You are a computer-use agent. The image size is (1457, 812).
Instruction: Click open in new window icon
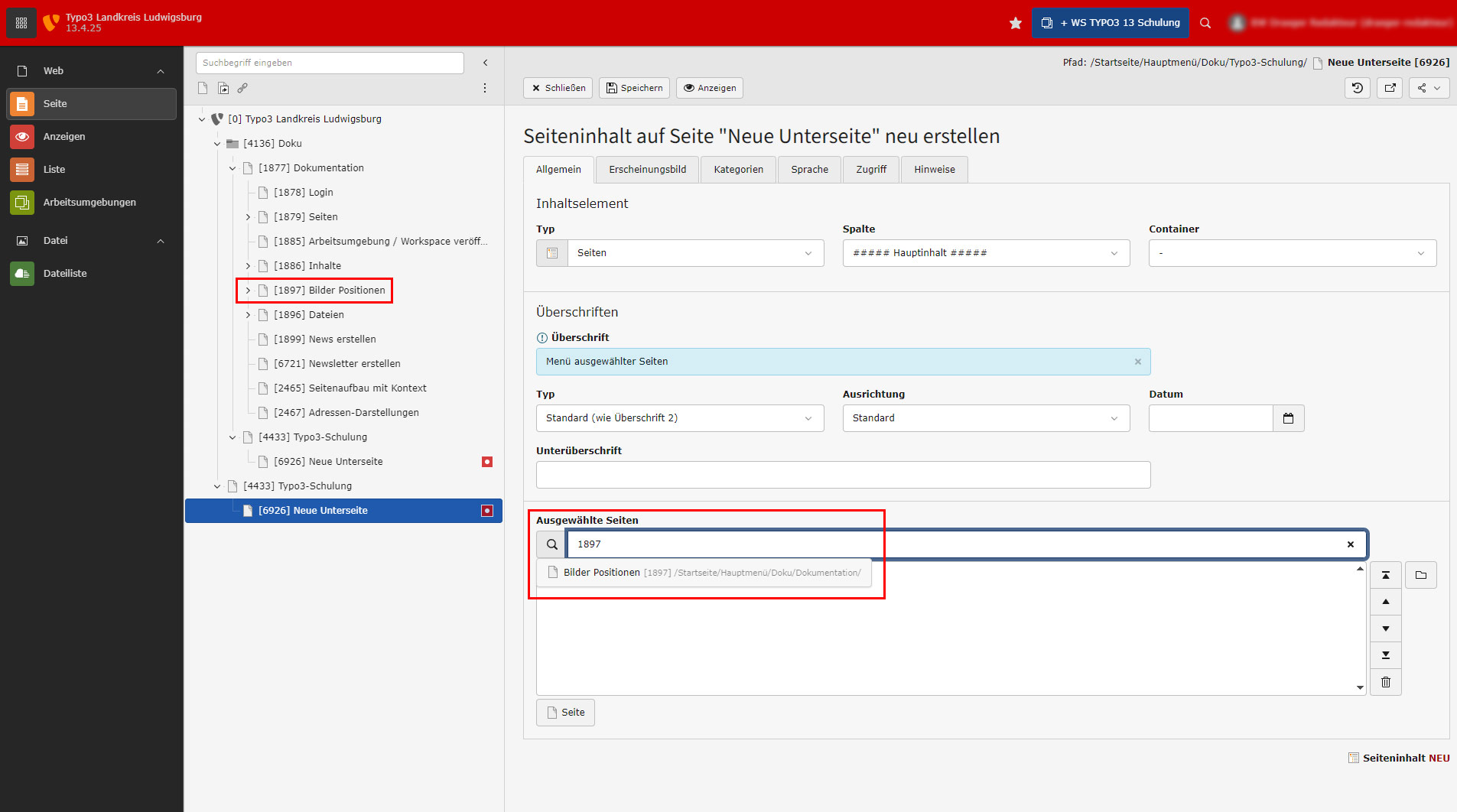pyautogui.click(x=1390, y=88)
